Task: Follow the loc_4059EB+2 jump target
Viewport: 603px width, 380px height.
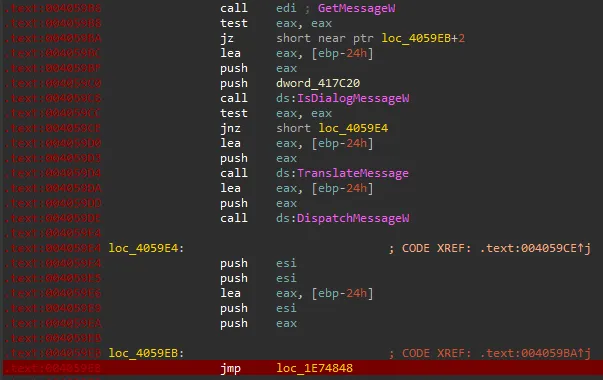Action: [423, 38]
